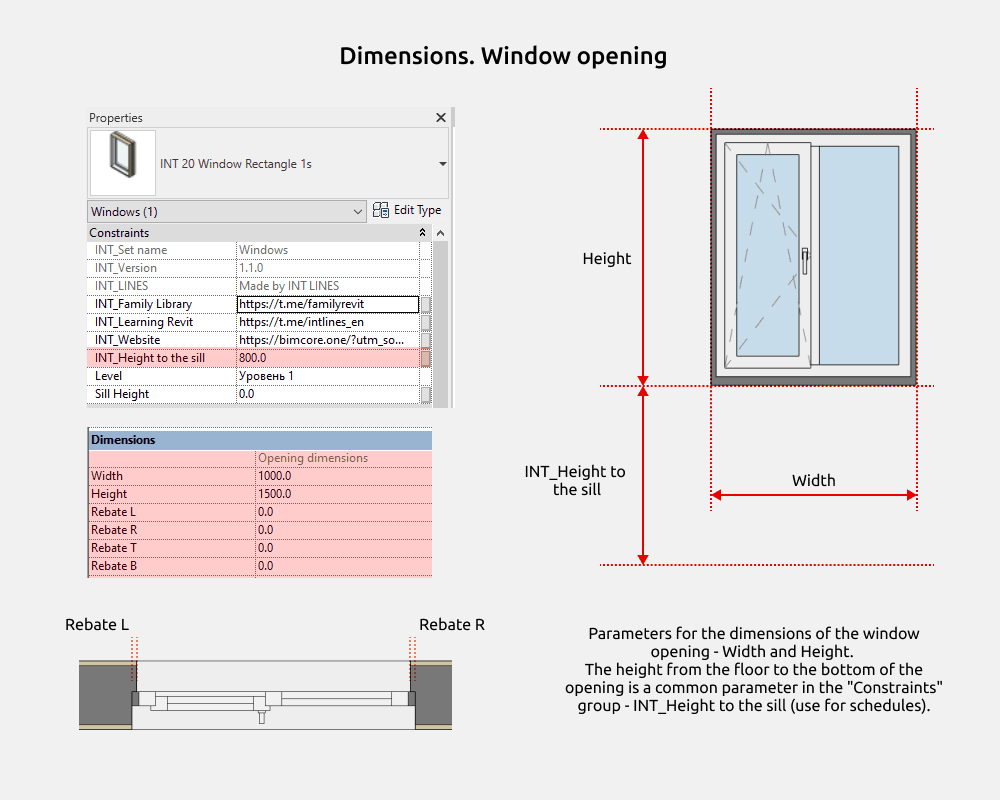Select the INT_Set name row label

[x=131, y=250]
